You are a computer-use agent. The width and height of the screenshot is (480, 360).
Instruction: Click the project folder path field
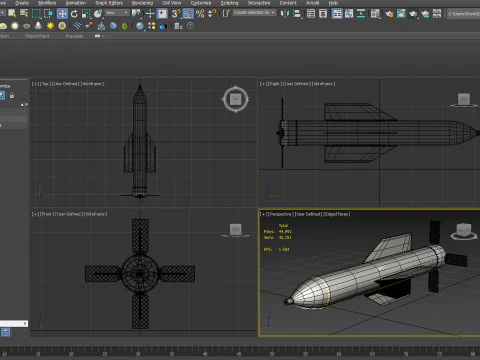click(x=463, y=14)
